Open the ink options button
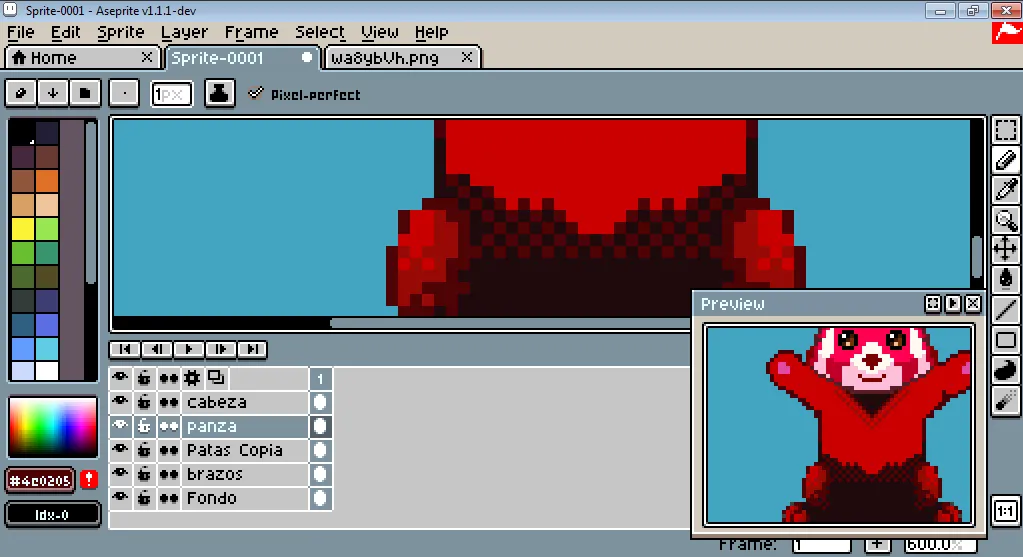Viewport: 1023px width, 557px height. (219, 93)
